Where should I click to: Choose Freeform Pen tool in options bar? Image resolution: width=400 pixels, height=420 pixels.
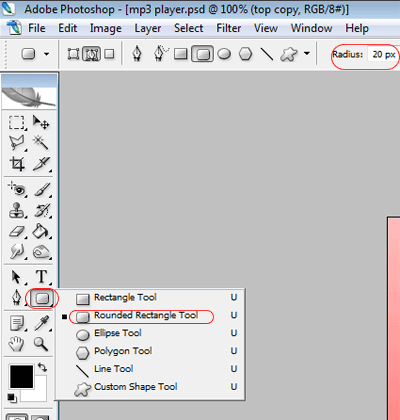click(x=161, y=54)
